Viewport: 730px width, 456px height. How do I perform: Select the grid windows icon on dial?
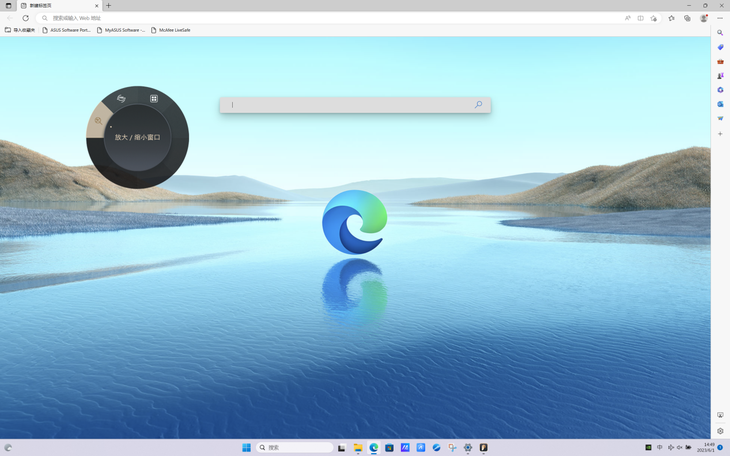pos(154,98)
